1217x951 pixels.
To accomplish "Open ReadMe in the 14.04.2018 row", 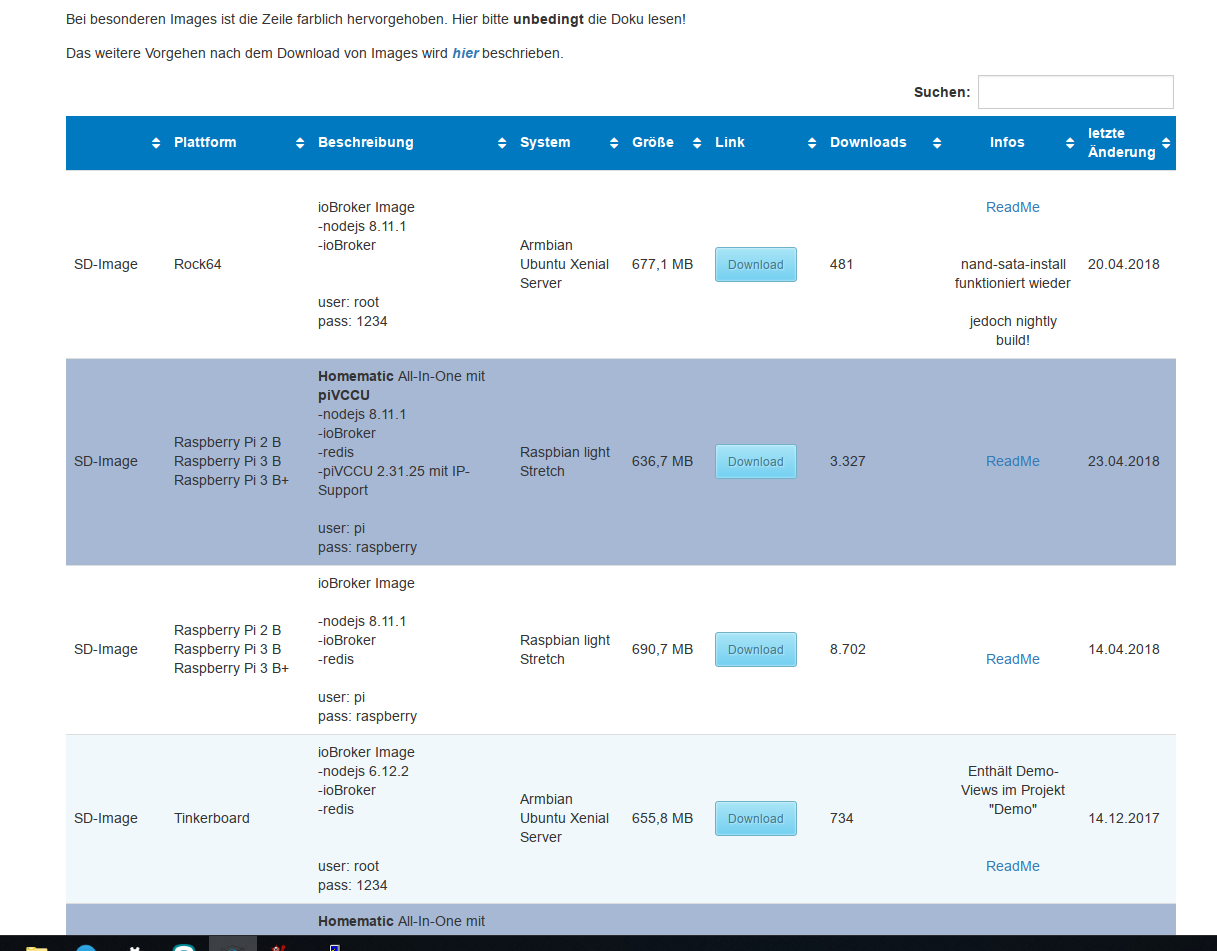I will 1013,659.
